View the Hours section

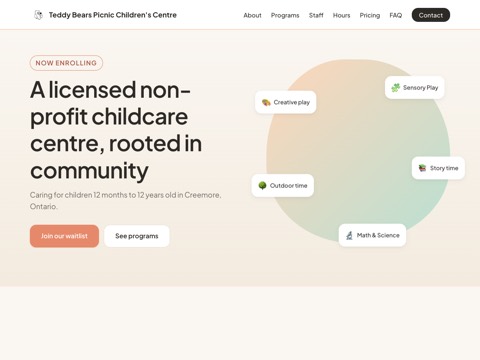[341, 15]
